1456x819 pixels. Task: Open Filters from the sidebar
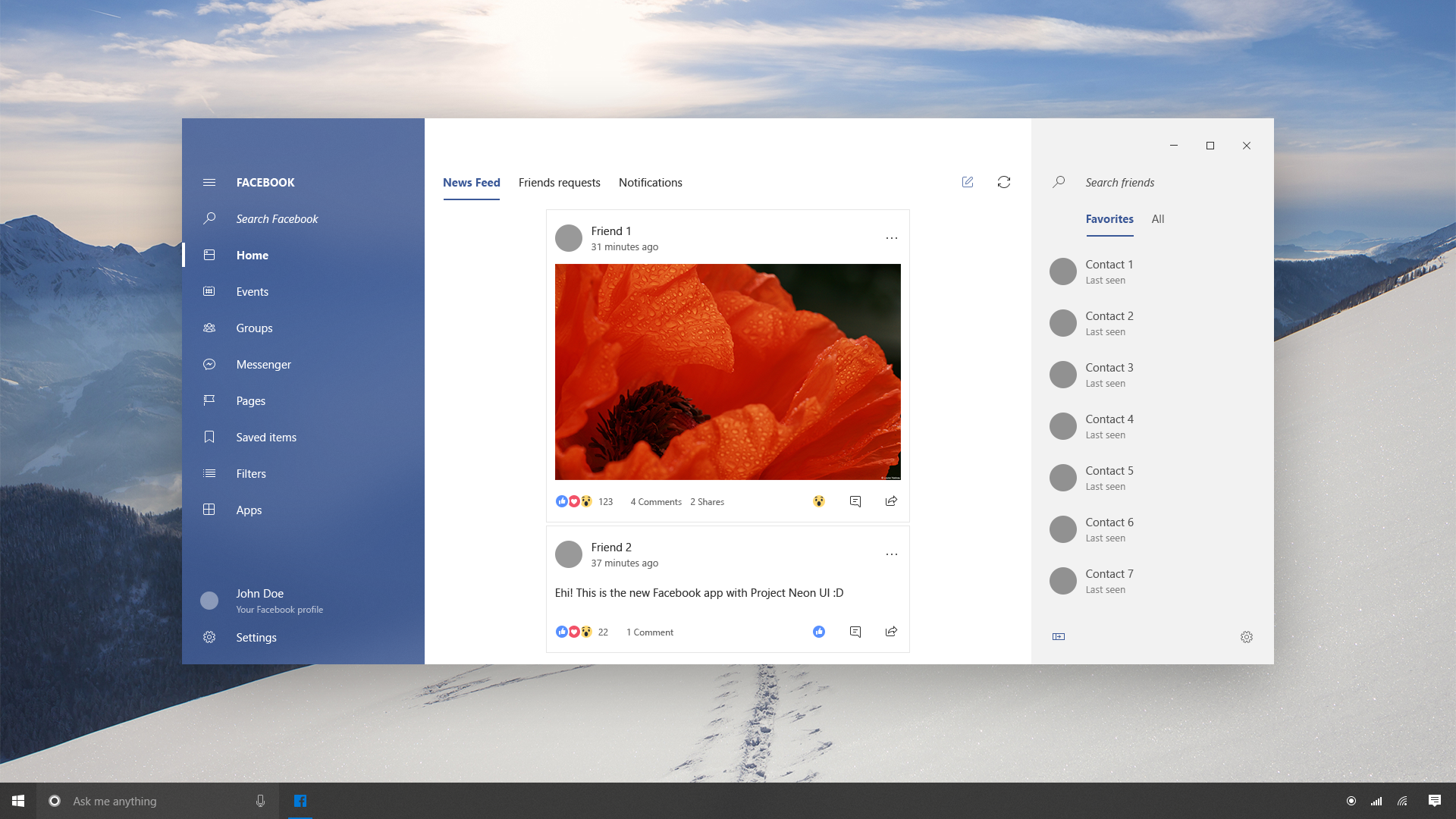pyautogui.click(x=303, y=473)
